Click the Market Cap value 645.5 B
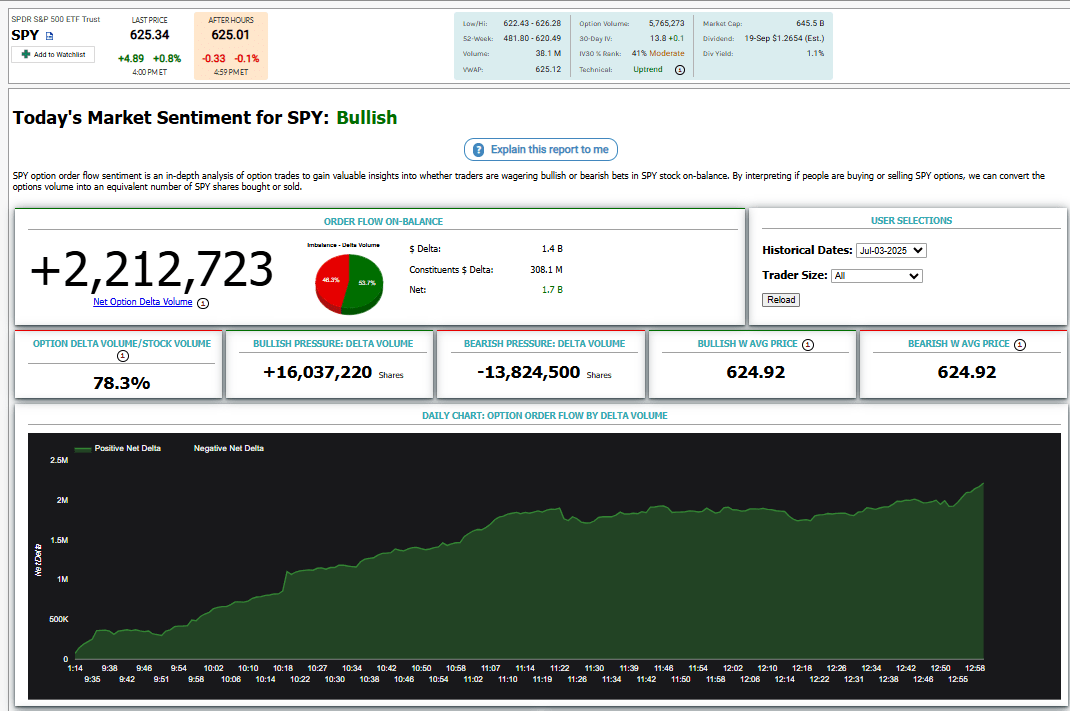The image size is (1070, 711). coord(810,23)
